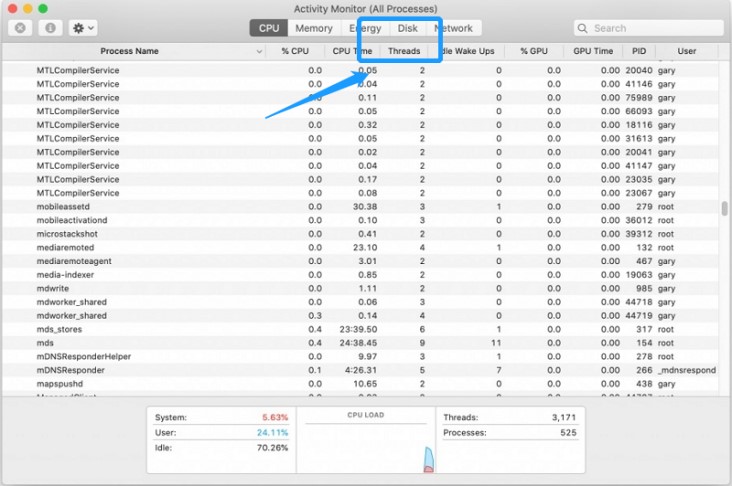732x486 pixels.
Task: Select the mDNSResponder process name
Action: point(70,370)
